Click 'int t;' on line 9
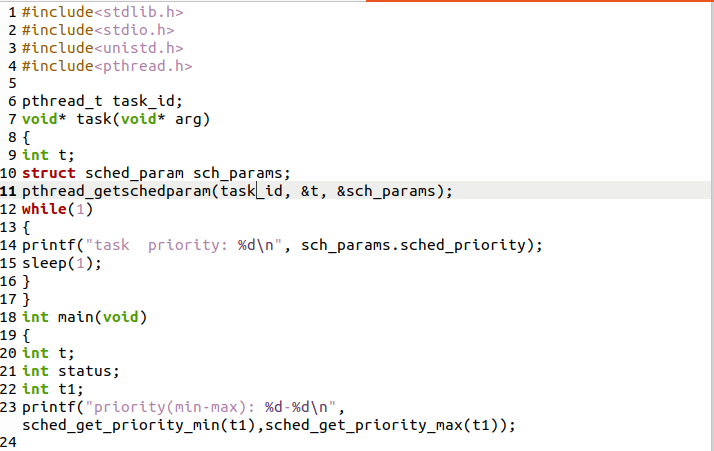 click(x=48, y=155)
